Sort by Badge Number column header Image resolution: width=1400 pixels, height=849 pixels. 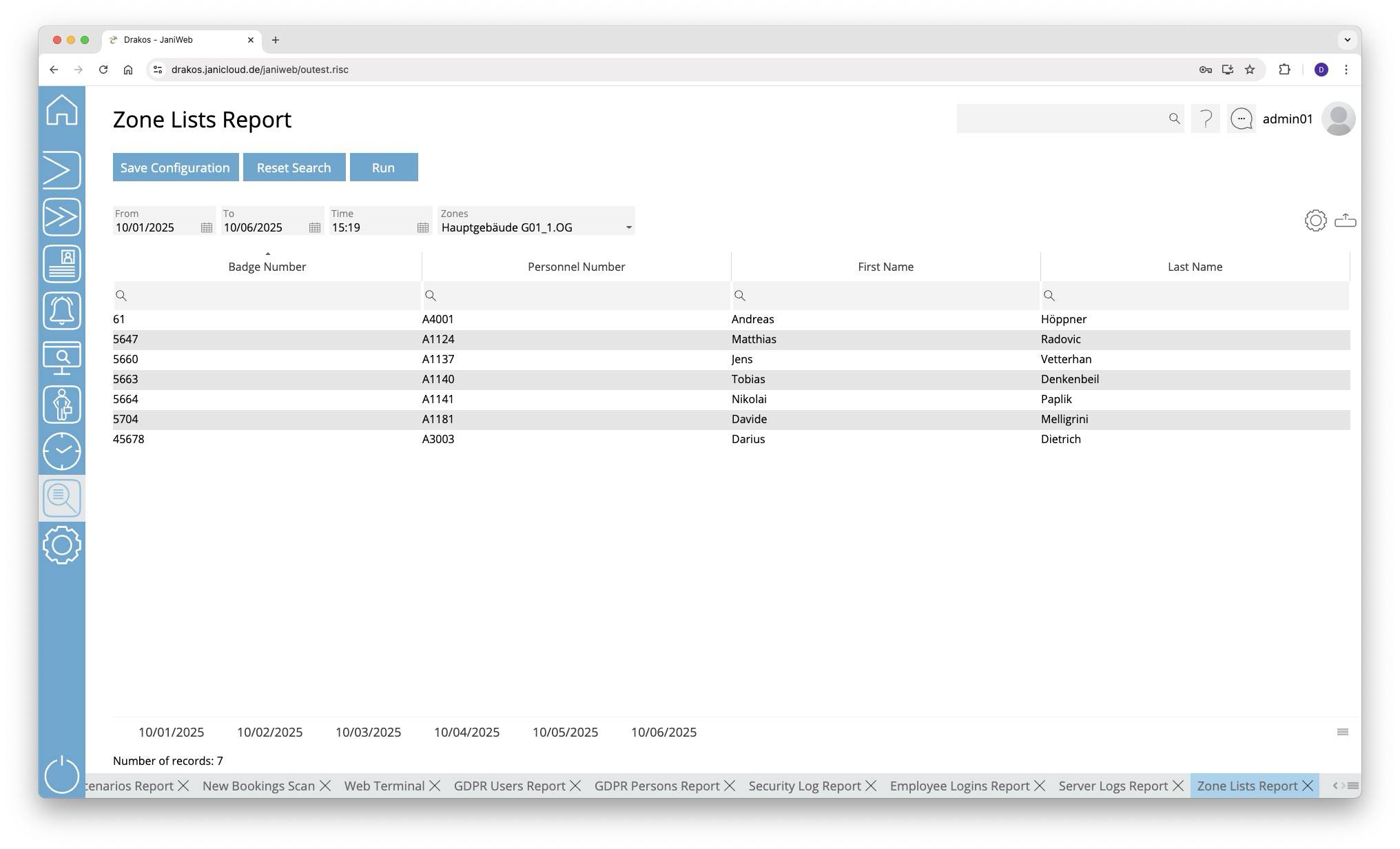[267, 267]
